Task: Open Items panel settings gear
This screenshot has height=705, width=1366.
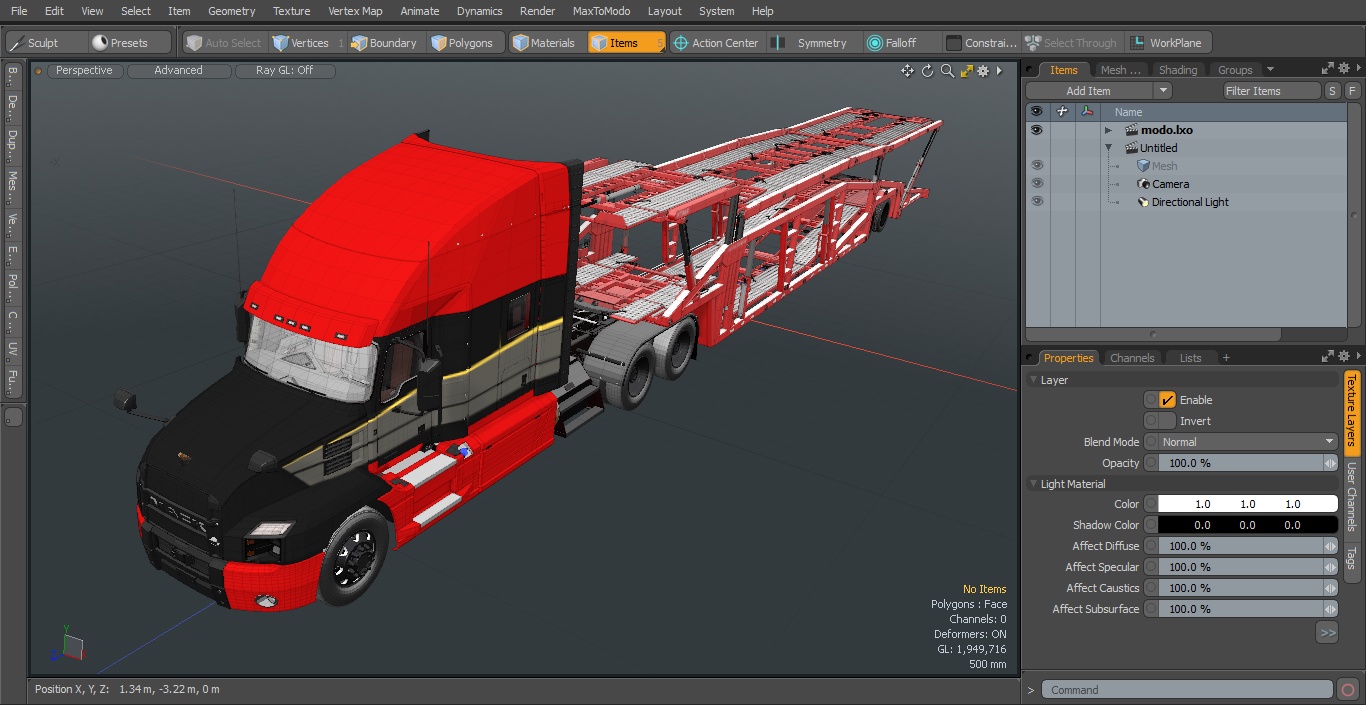Action: pyautogui.click(x=1345, y=69)
